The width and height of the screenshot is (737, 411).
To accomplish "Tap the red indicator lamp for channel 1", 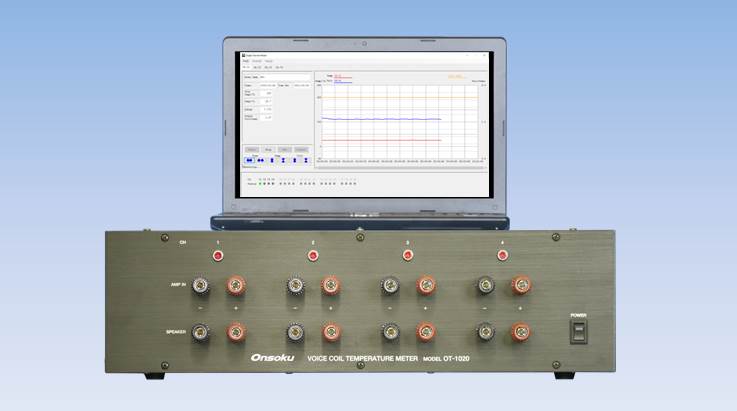I will 218,256.
